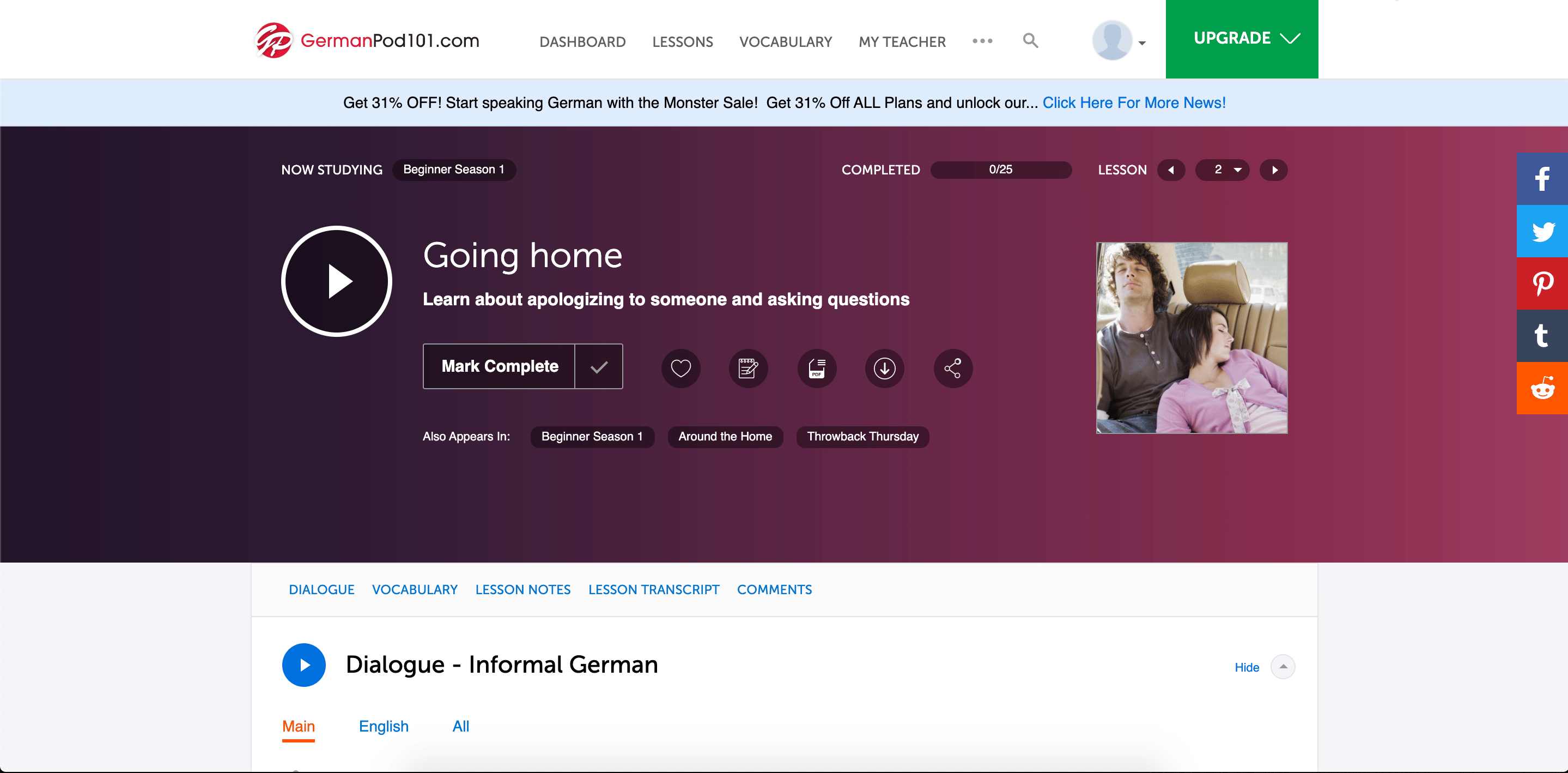Expand the UPGRADE dropdown

1242,38
